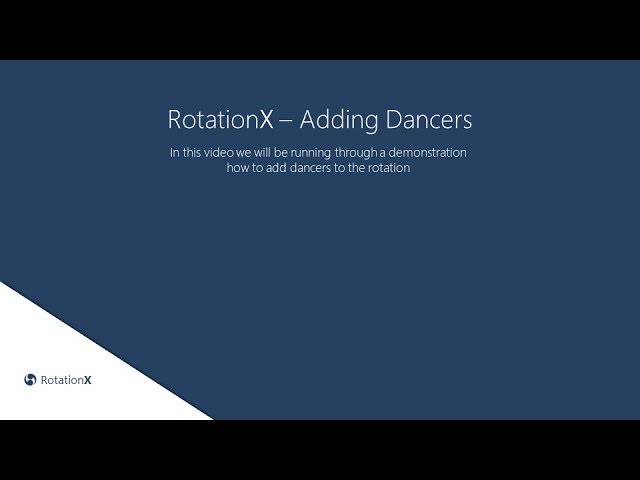The width and height of the screenshot is (640, 480).
Task: Click the RotationX wordmark beside the logo
Action: point(66,380)
